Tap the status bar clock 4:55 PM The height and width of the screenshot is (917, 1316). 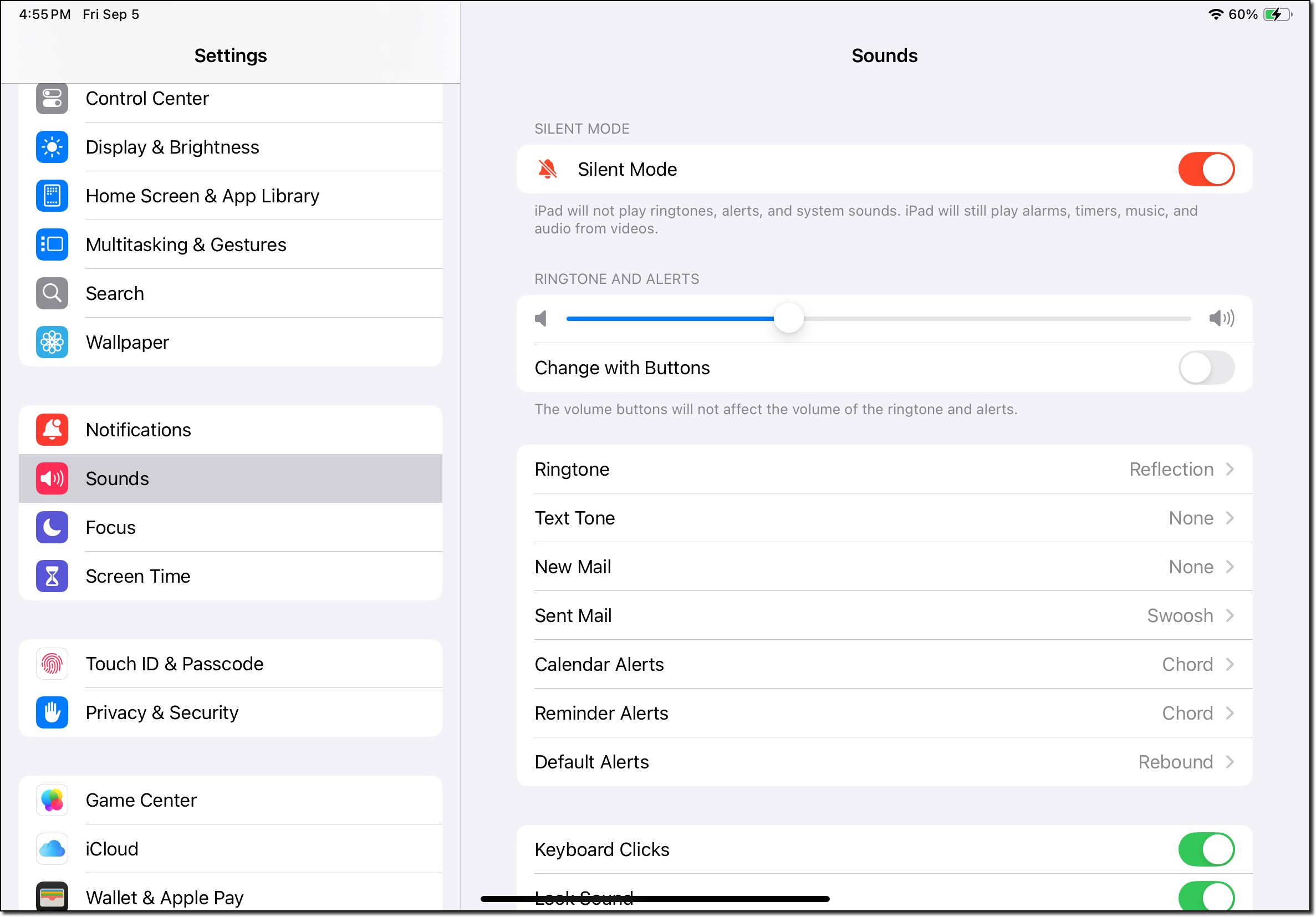tap(45, 14)
